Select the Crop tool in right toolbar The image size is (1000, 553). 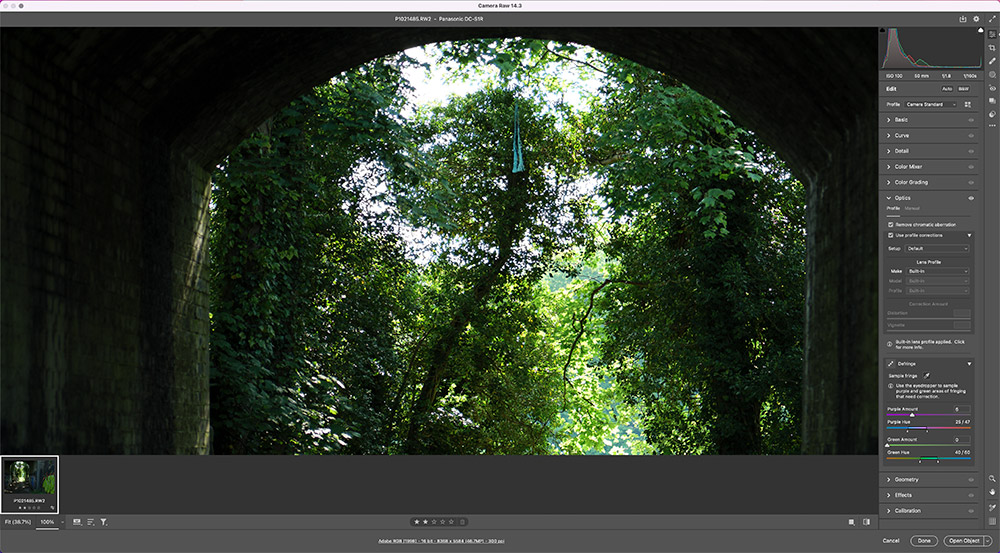pos(992,48)
